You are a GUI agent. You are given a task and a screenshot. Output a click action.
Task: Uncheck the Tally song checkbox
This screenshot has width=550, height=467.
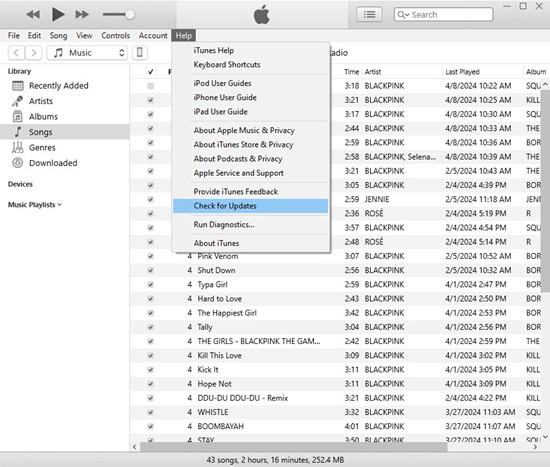(x=150, y=327)
